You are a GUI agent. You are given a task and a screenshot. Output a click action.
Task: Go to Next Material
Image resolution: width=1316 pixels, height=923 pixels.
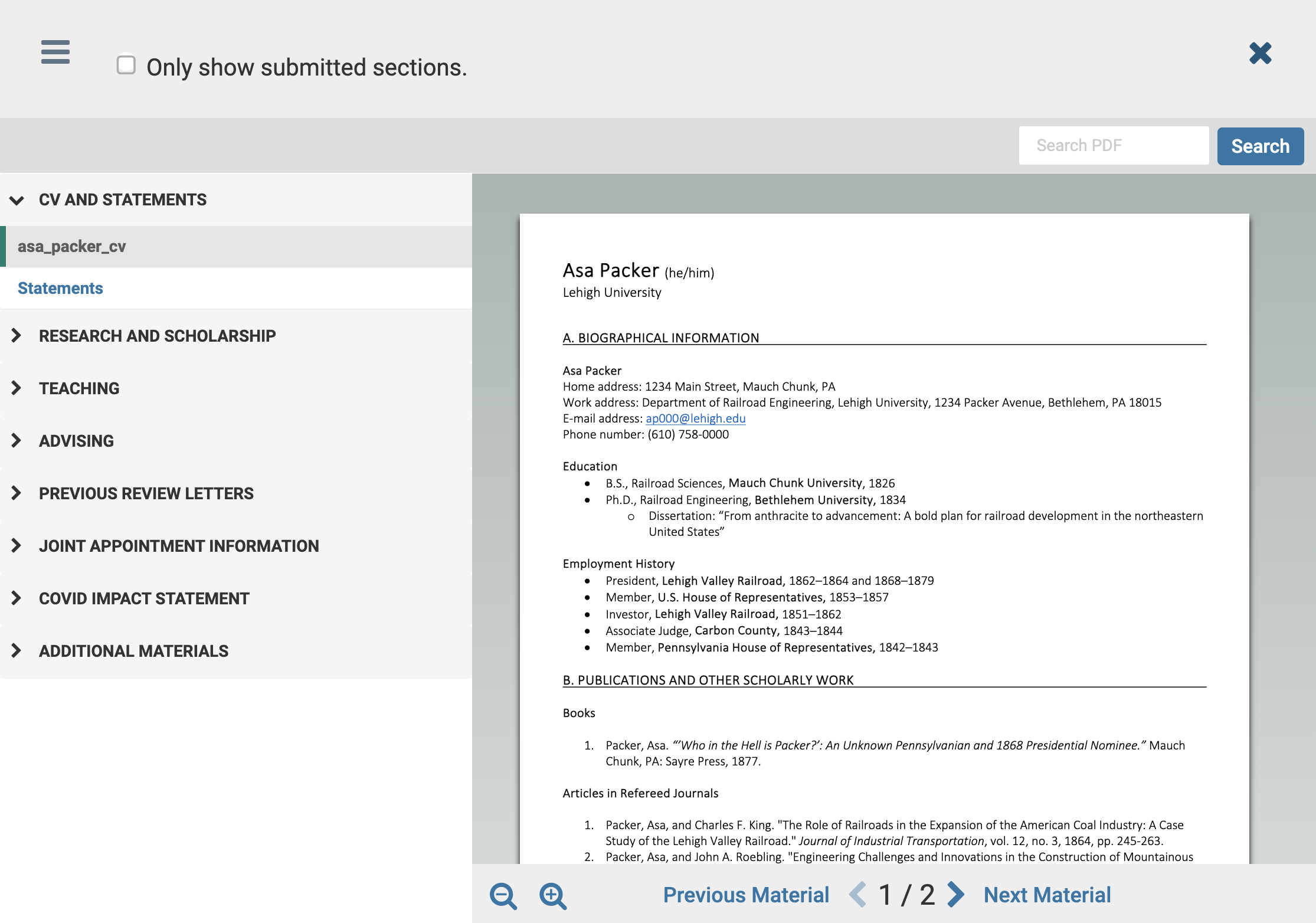click(x=1047, y=895)
